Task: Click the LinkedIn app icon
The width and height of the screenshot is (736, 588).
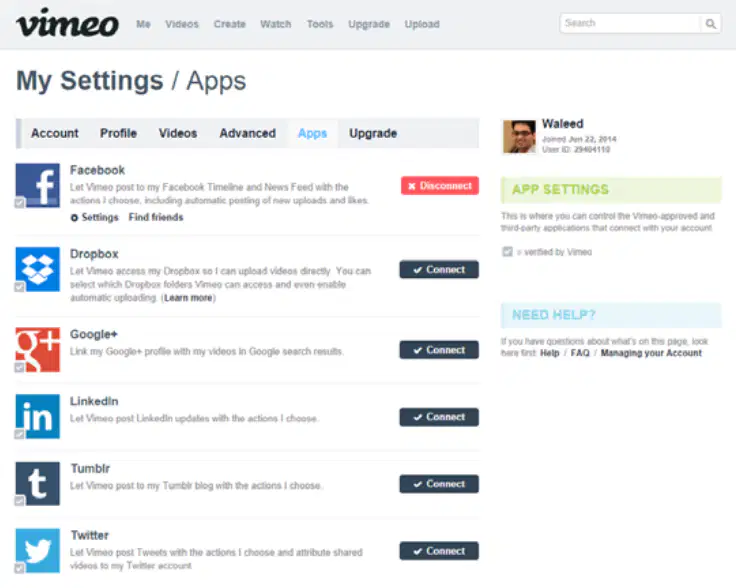Action: click(x=38, y=416)
